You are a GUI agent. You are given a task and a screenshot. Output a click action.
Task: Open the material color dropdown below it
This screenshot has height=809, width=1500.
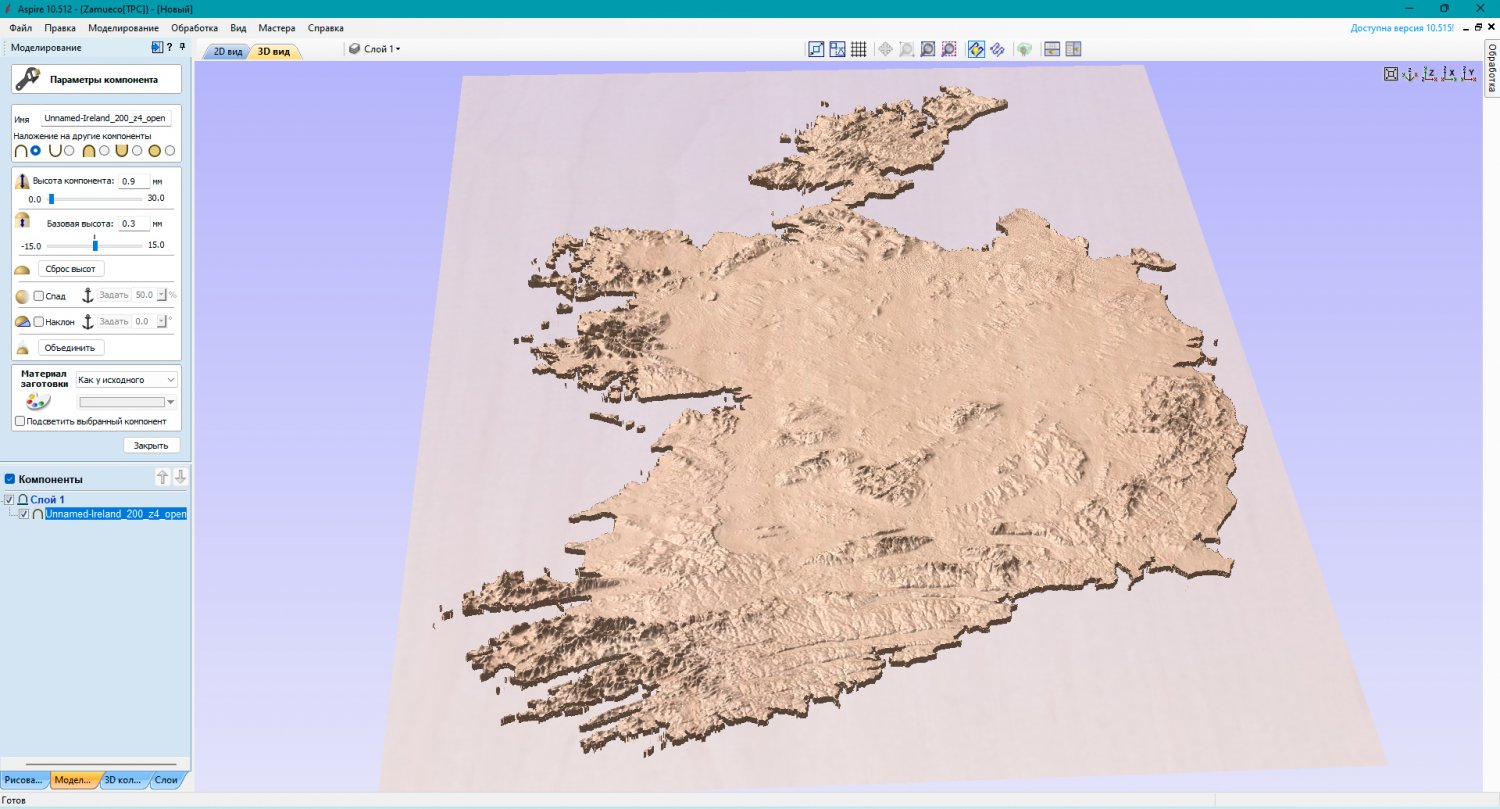127,401
